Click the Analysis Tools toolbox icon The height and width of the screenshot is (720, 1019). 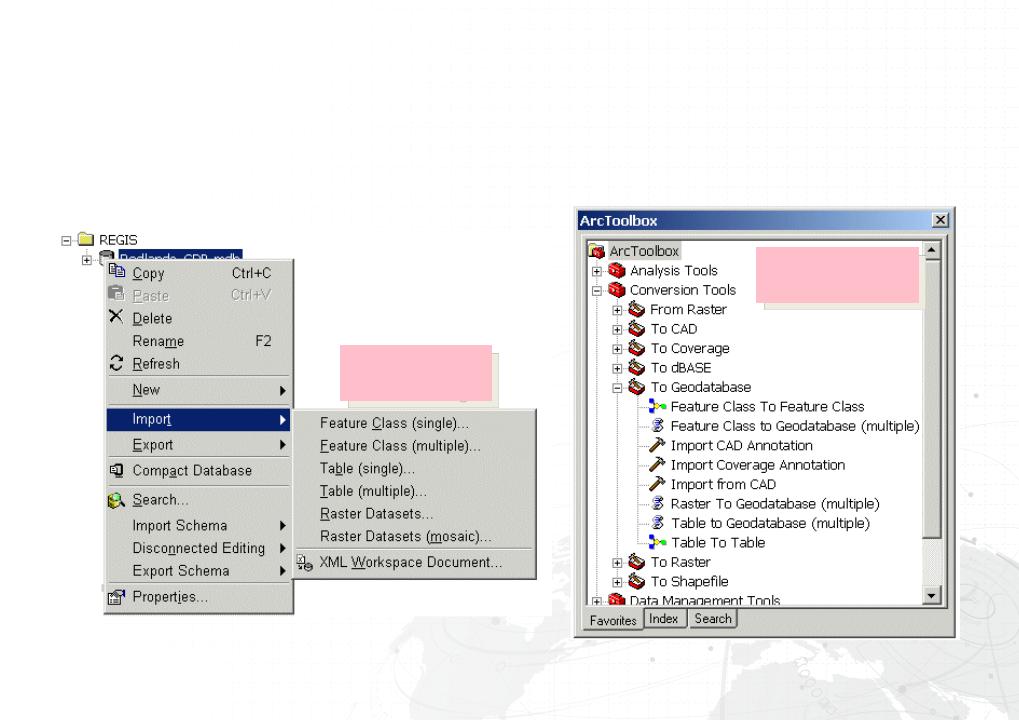[617, 270]
